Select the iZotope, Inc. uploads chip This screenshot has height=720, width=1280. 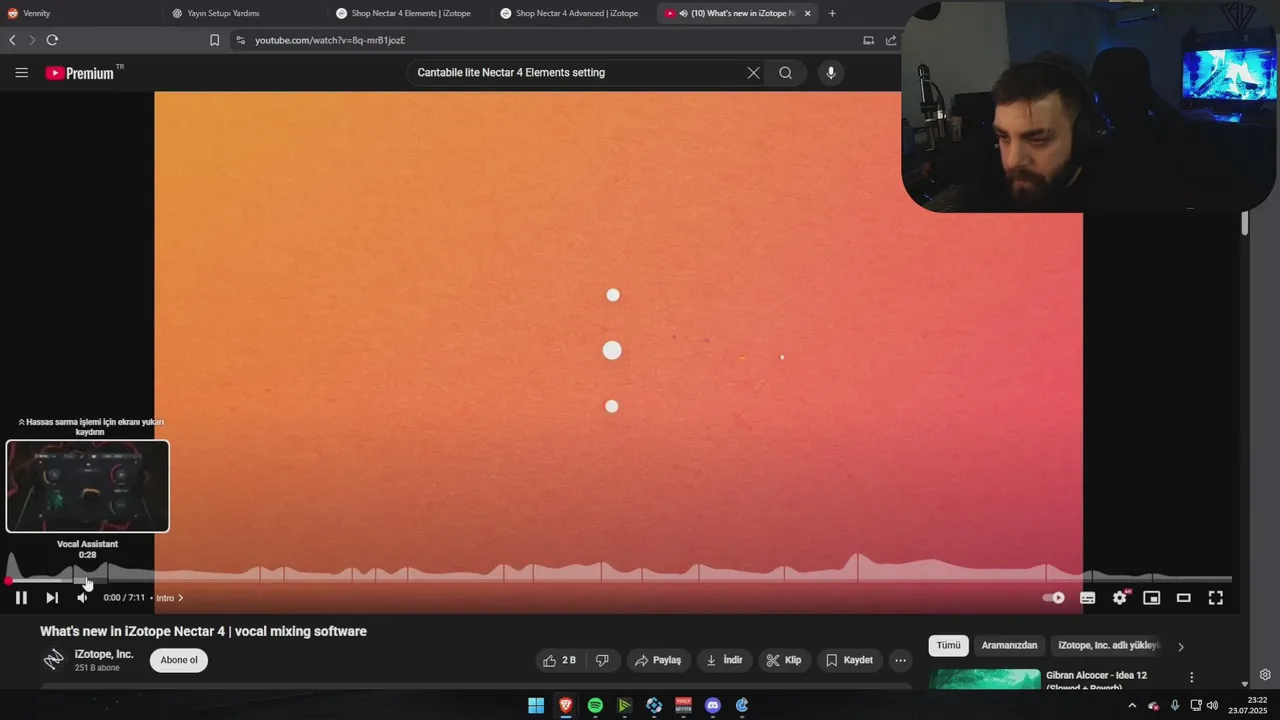pos(1108,646)
